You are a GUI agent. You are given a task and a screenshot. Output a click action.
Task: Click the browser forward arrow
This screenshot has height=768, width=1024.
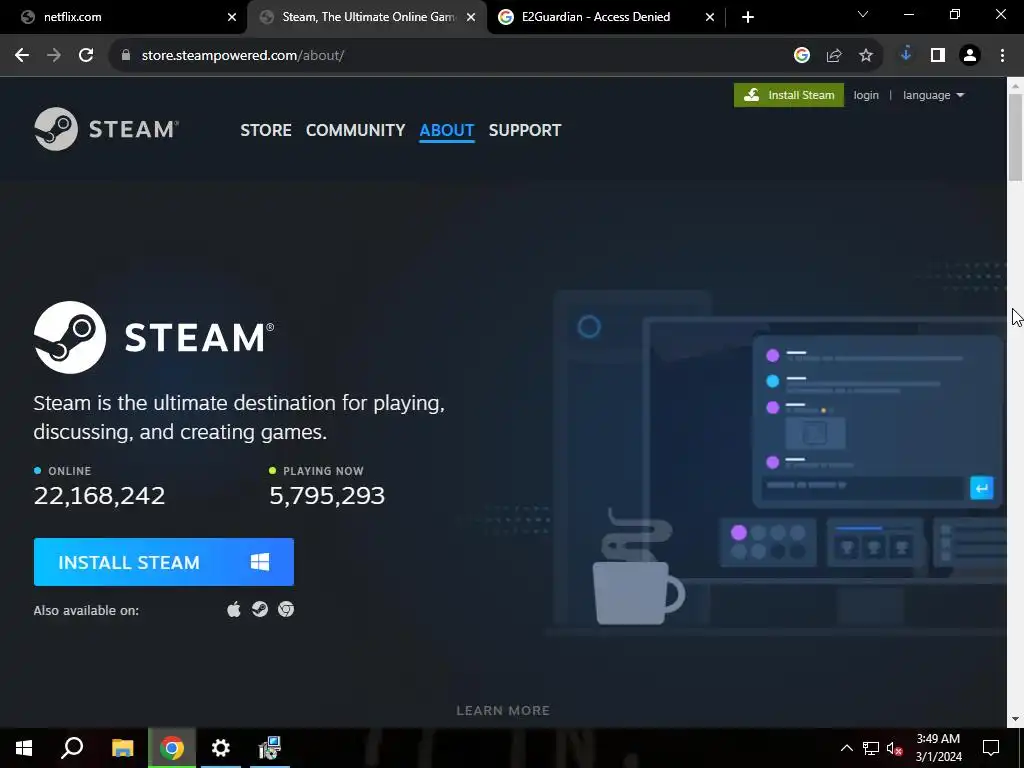pyautogui.click(x=54, y=56)
